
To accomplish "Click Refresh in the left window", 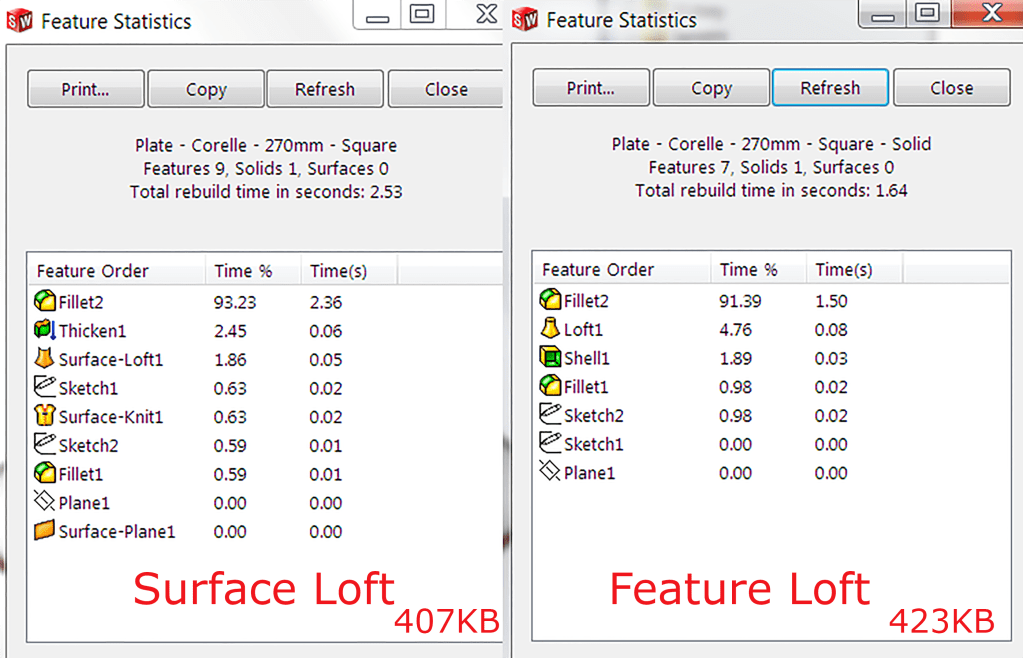I will coord(325,89).
